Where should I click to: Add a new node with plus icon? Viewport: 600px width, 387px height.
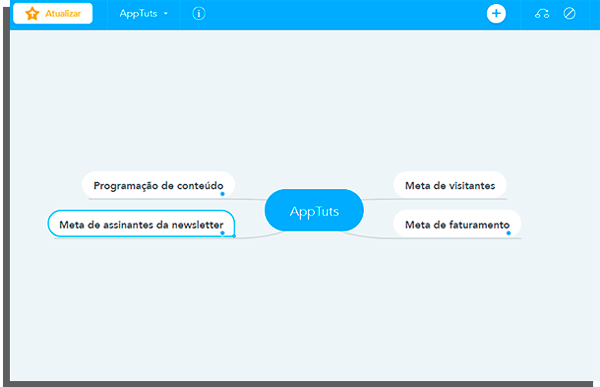496,13
